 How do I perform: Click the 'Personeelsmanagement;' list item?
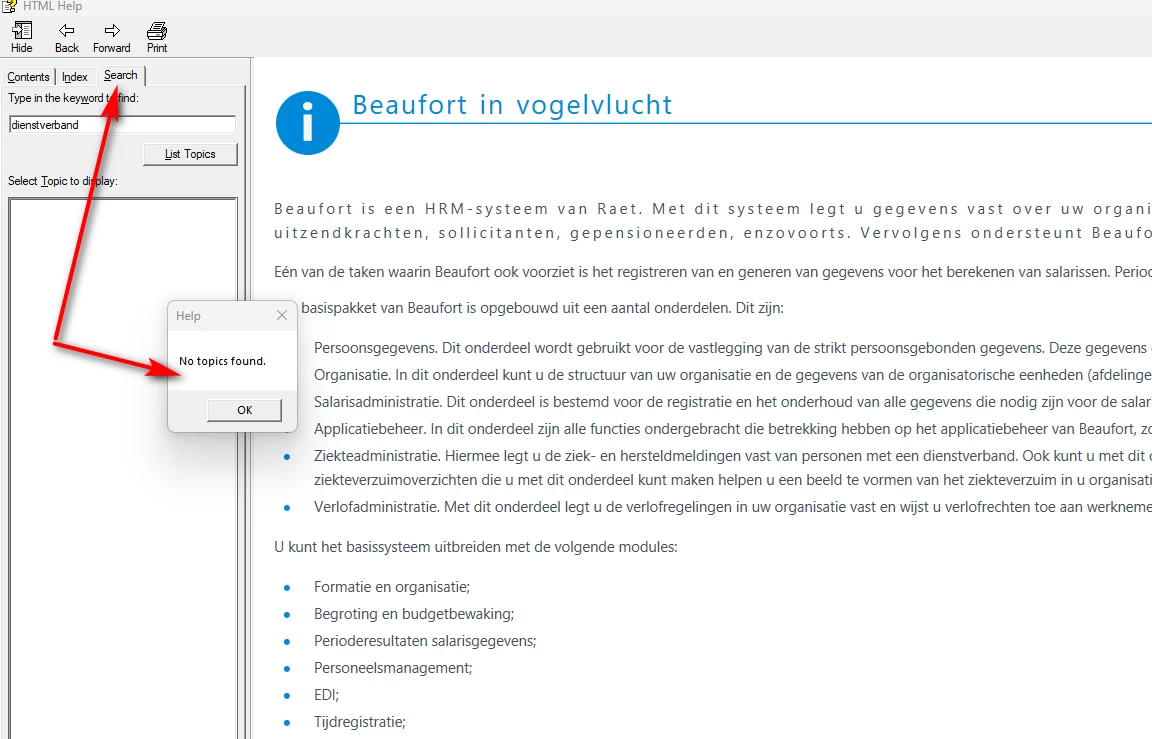click(393, 668)
